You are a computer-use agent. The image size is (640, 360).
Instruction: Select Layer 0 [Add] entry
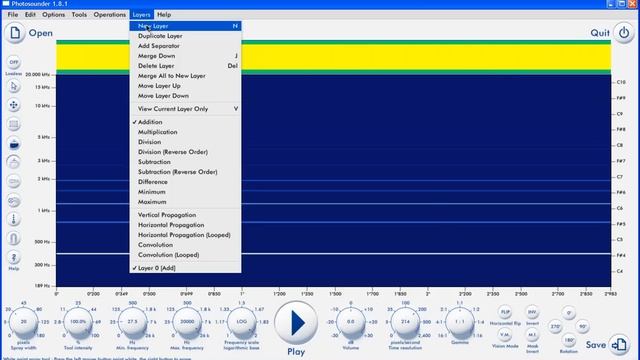point(185,268)
